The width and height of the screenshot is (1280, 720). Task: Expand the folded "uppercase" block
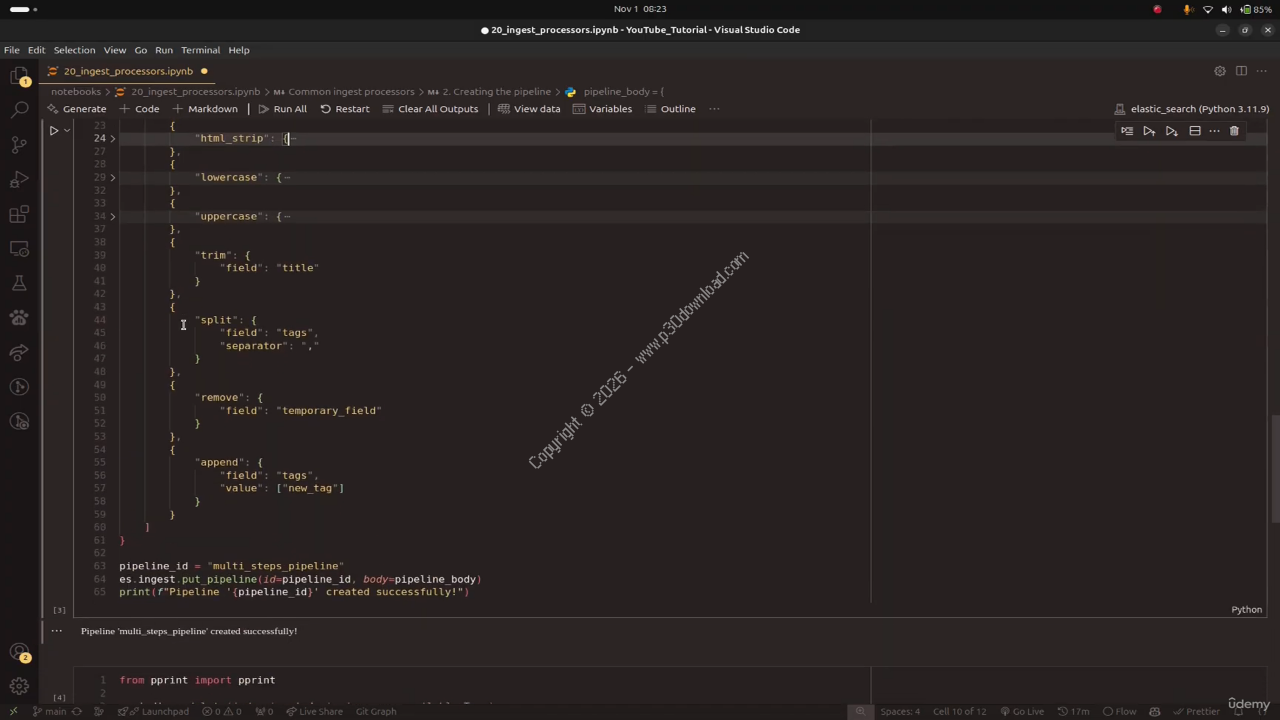pos(112,216)
